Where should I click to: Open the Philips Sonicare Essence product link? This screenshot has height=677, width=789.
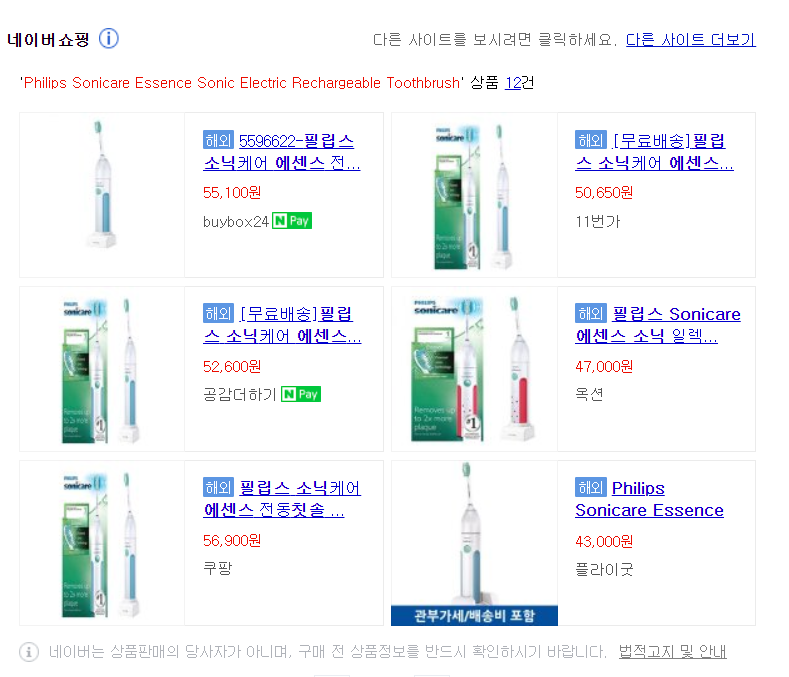coord(650,499)
